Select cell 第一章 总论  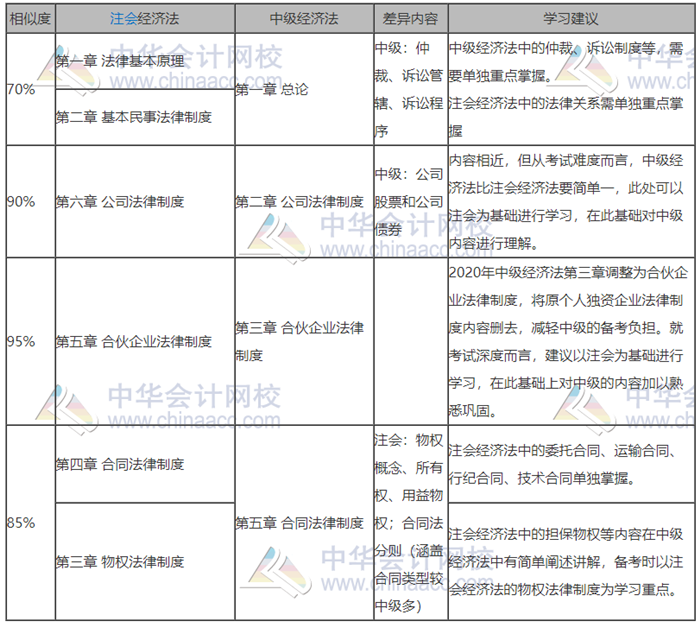[304, 89]
